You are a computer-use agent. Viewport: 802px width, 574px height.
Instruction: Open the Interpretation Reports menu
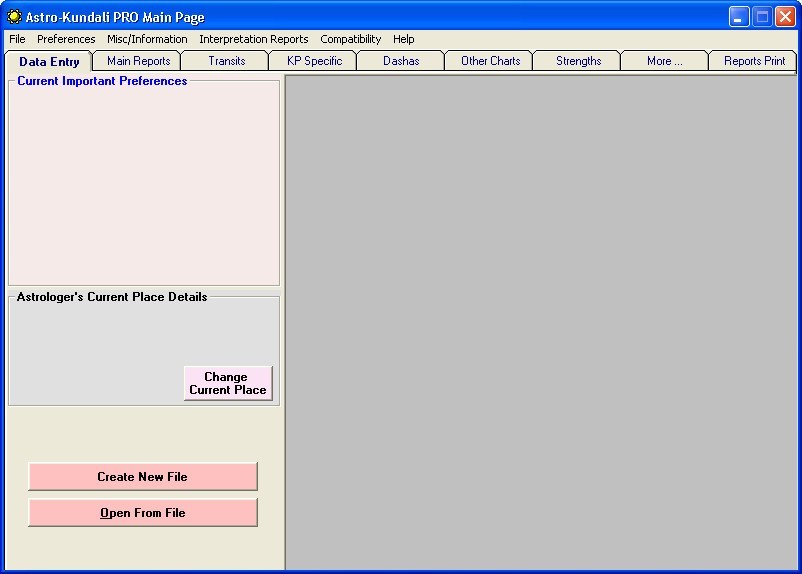[254, 39]
